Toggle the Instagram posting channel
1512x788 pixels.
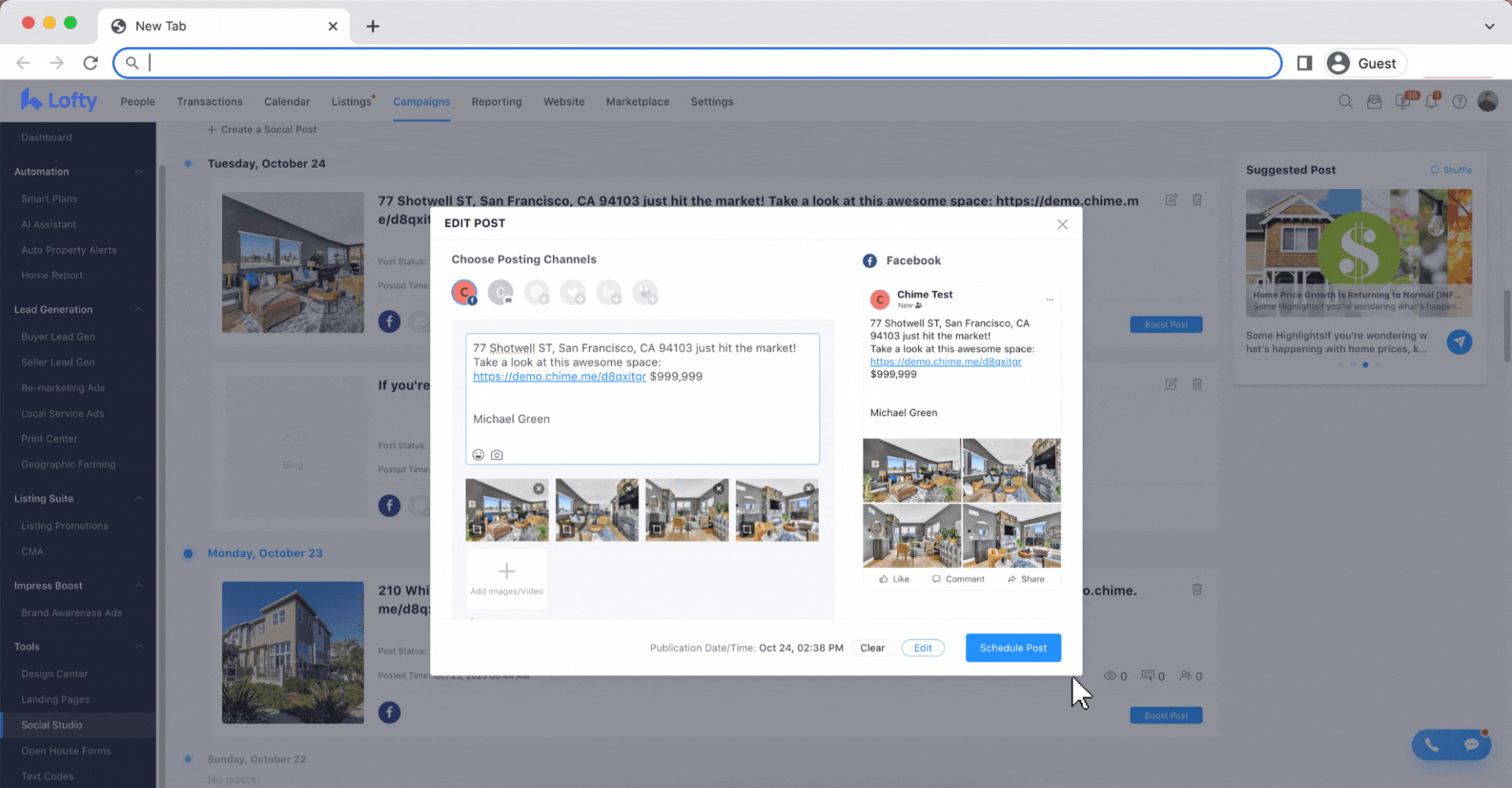(537, 292)
